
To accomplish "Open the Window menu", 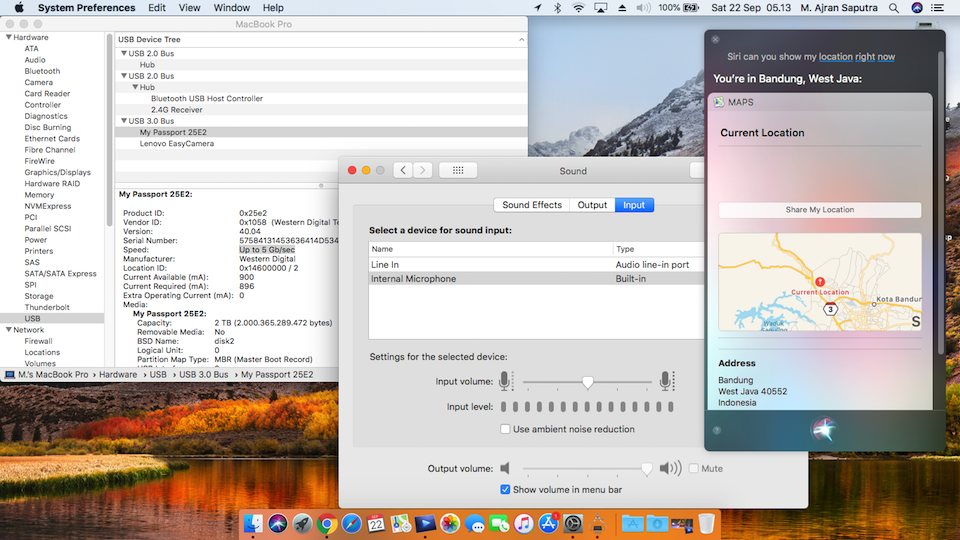I will click(231, 8).
